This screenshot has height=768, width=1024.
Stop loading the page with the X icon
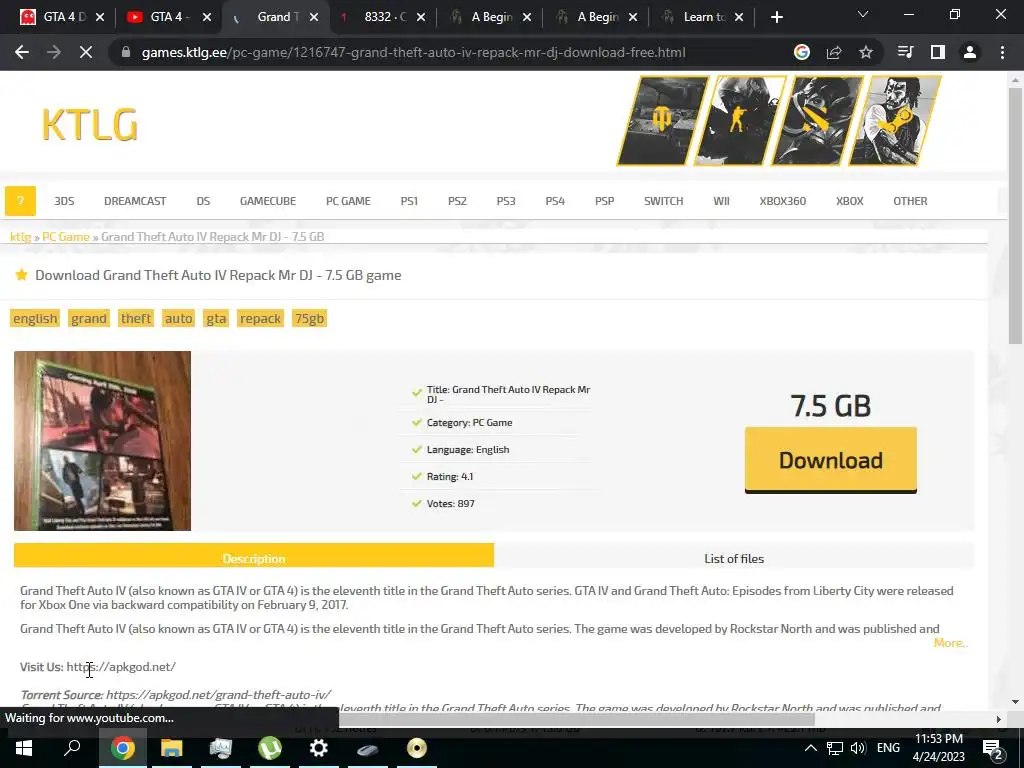click(86, 52)
